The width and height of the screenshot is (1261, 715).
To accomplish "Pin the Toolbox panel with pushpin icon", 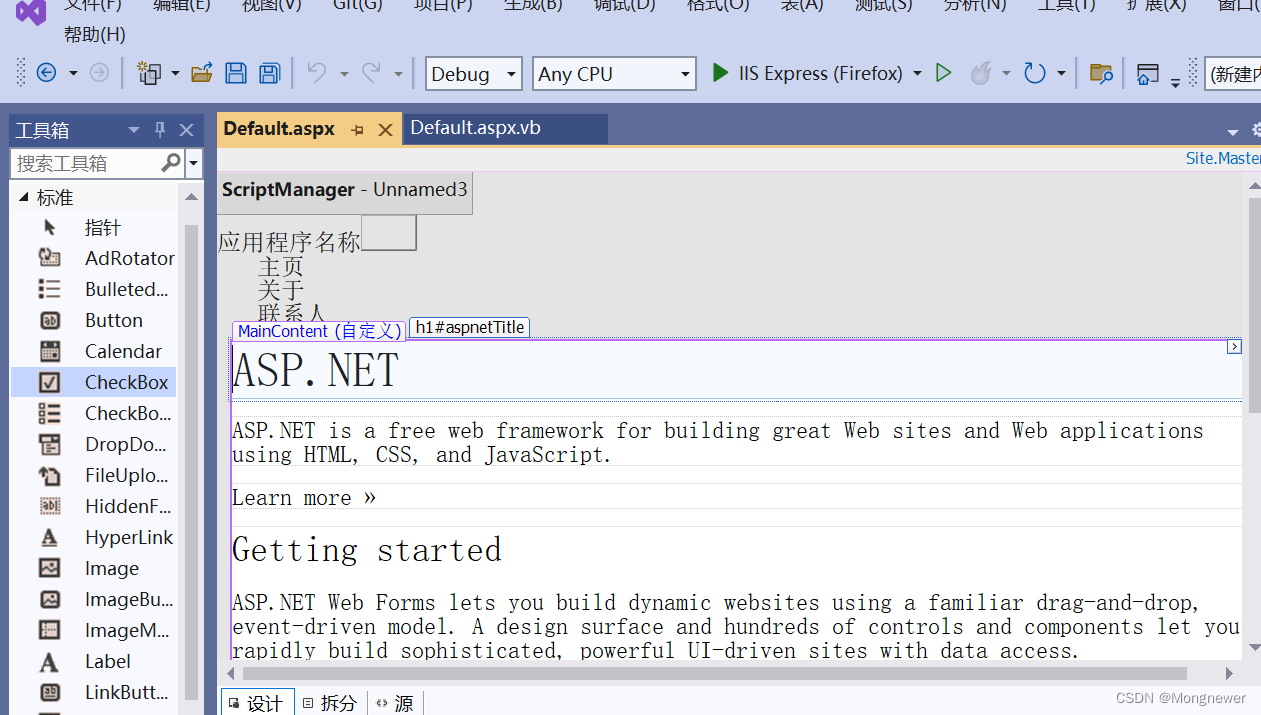I will click(160, 130).
